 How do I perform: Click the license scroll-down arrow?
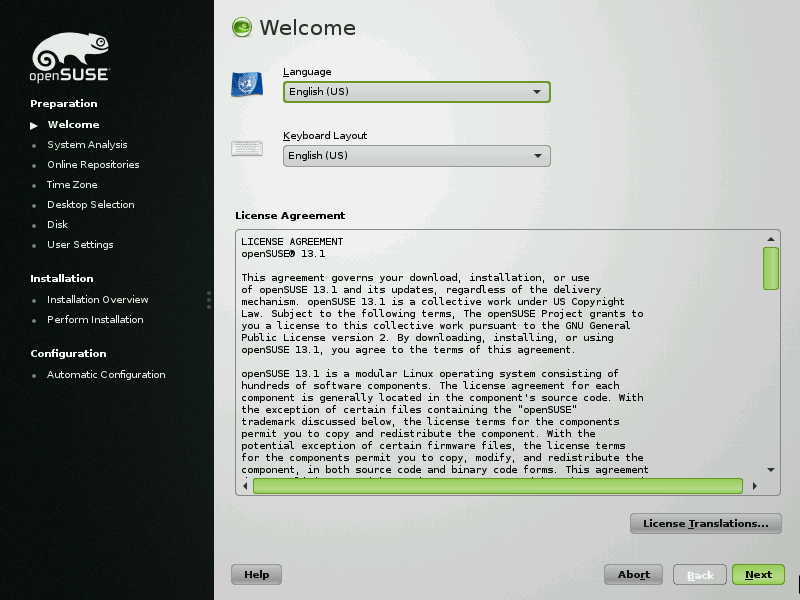pyautogui.click(x=771, y=469)
